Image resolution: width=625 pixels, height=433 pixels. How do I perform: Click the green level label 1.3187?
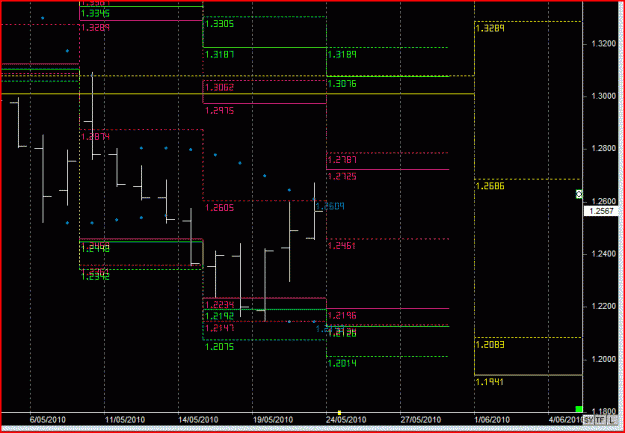click(219, 55)
